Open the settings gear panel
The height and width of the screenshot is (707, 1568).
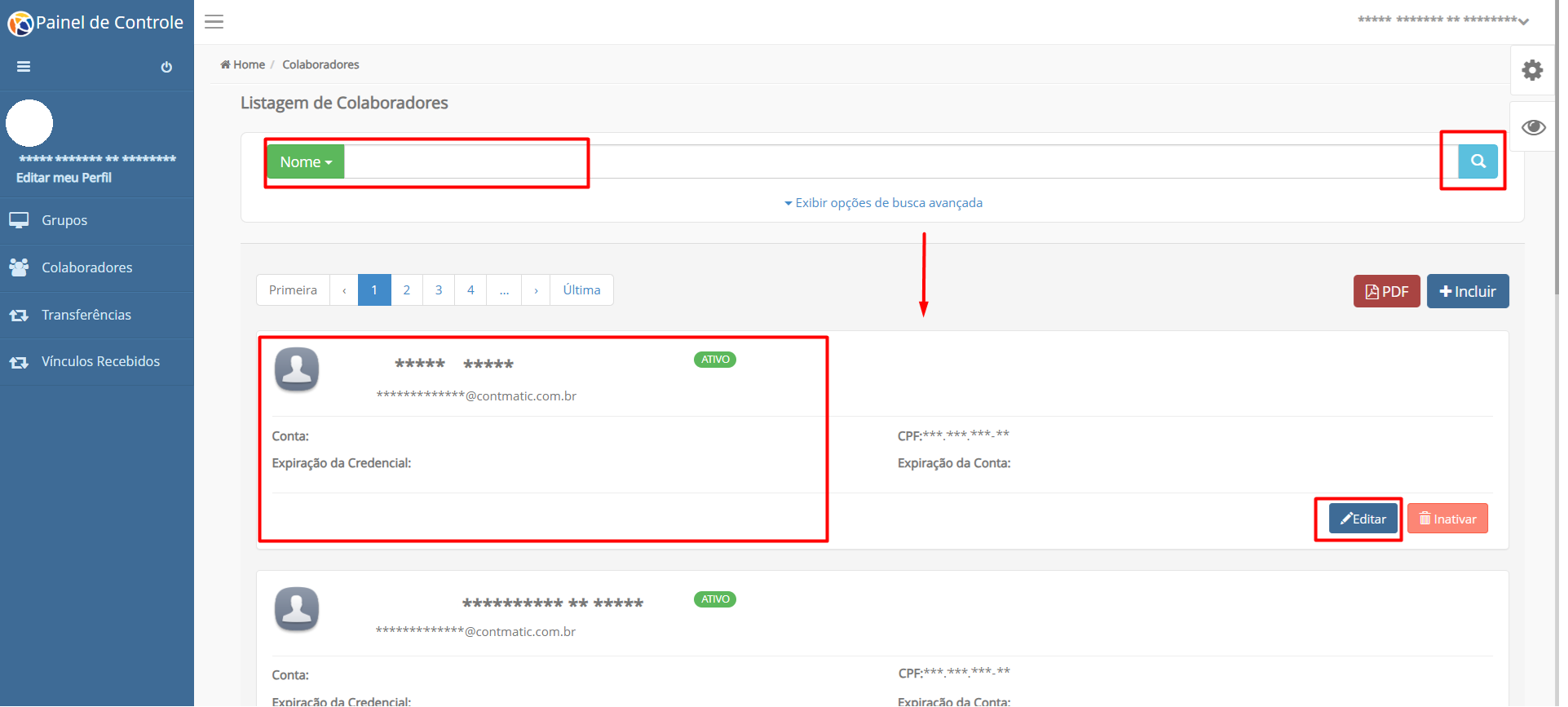[1532, 70]
